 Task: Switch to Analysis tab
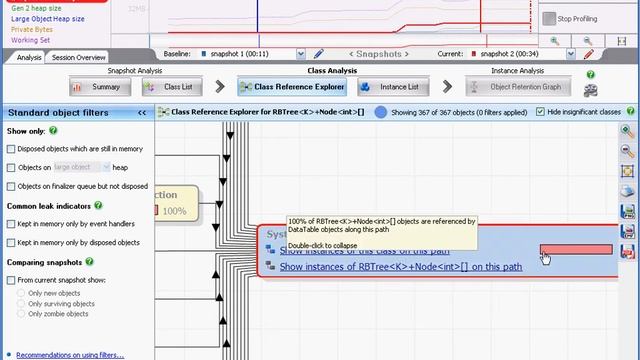(29, 58)
